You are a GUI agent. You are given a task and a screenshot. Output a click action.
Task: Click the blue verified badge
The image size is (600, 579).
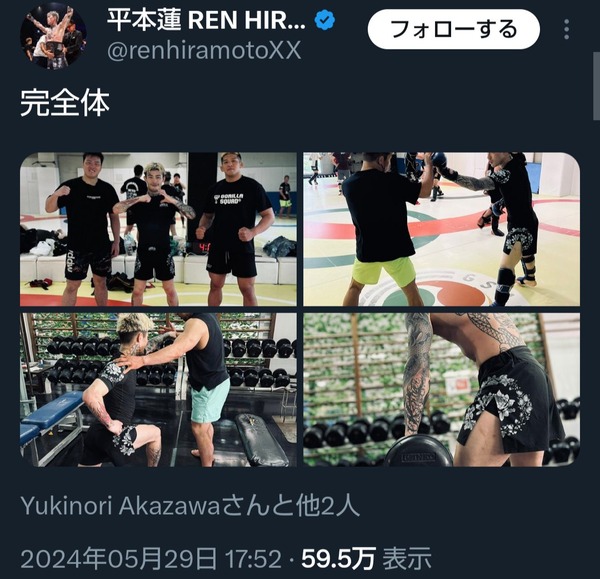[324, 20]
